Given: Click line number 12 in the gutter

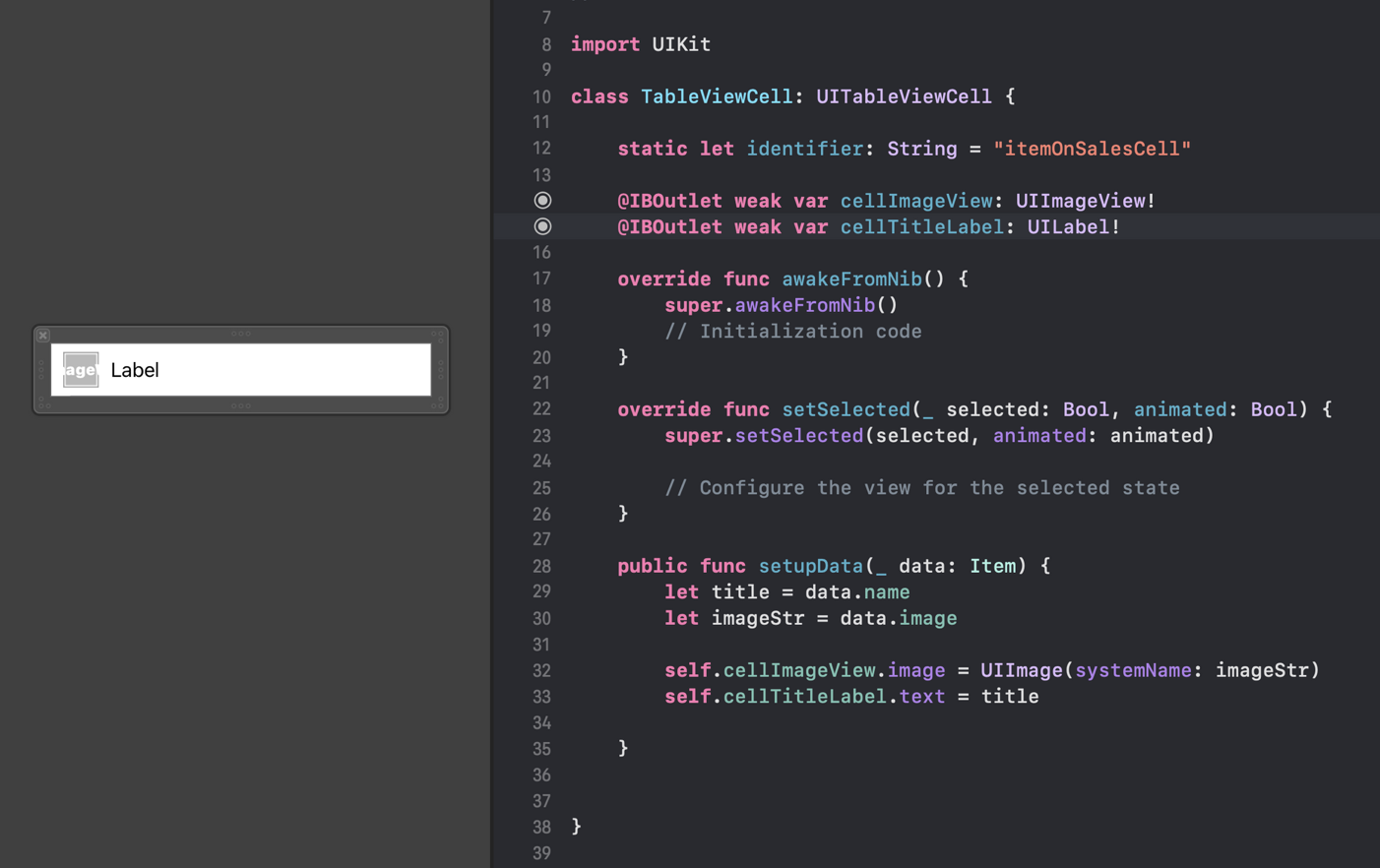Looking at the screenshot, I should [541, 148].
